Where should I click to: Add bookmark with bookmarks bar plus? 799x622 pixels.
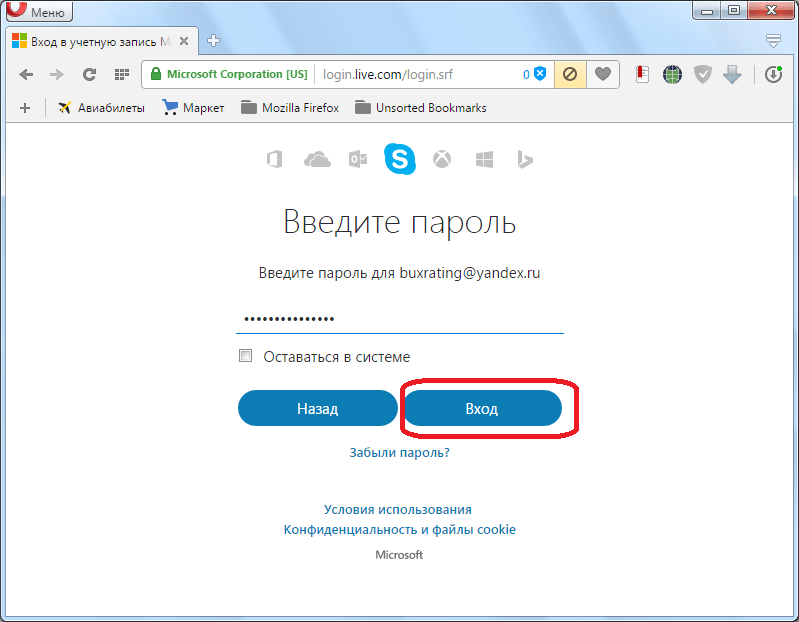25,108
